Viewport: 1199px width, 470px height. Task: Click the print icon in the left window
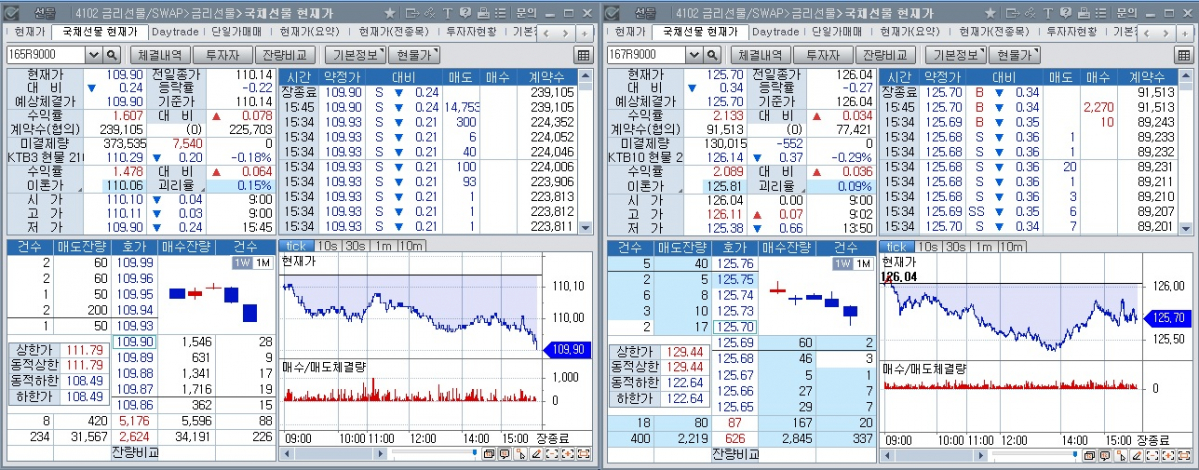click(x=483, y=13)
